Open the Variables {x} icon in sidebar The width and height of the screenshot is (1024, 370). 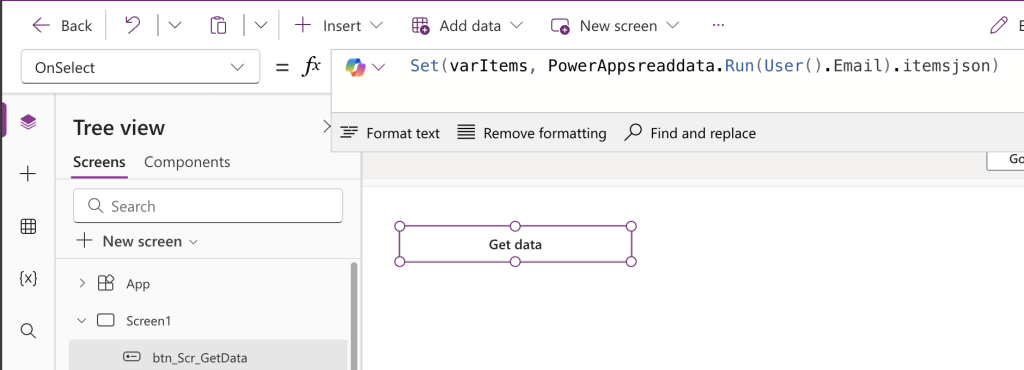point(28,279)
